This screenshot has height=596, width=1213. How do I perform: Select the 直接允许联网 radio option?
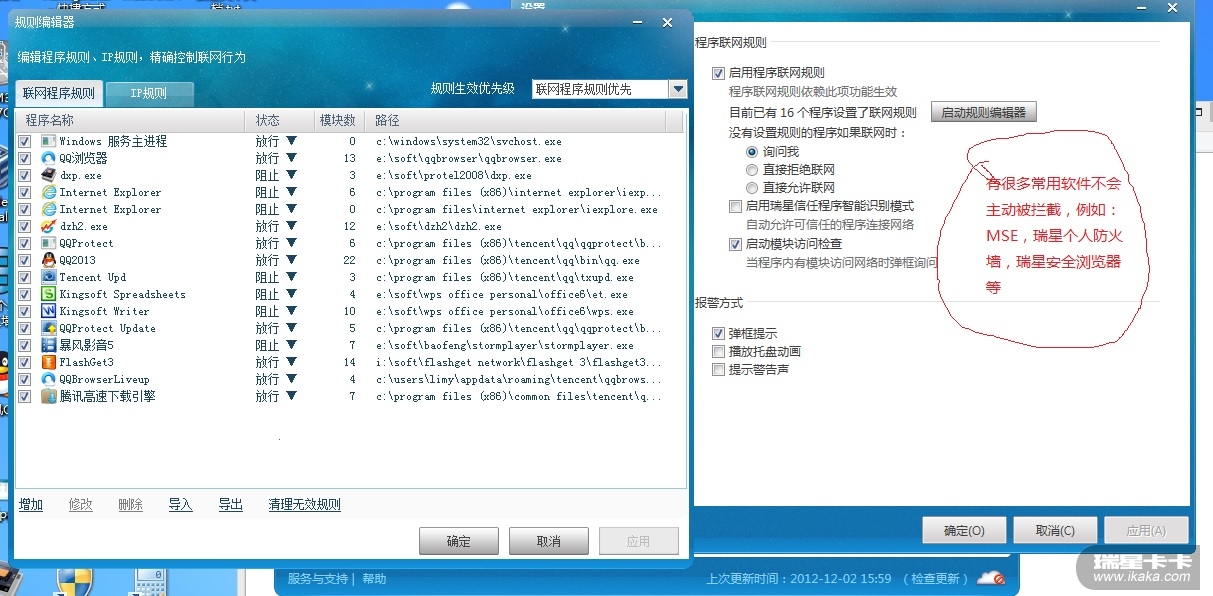752,188
